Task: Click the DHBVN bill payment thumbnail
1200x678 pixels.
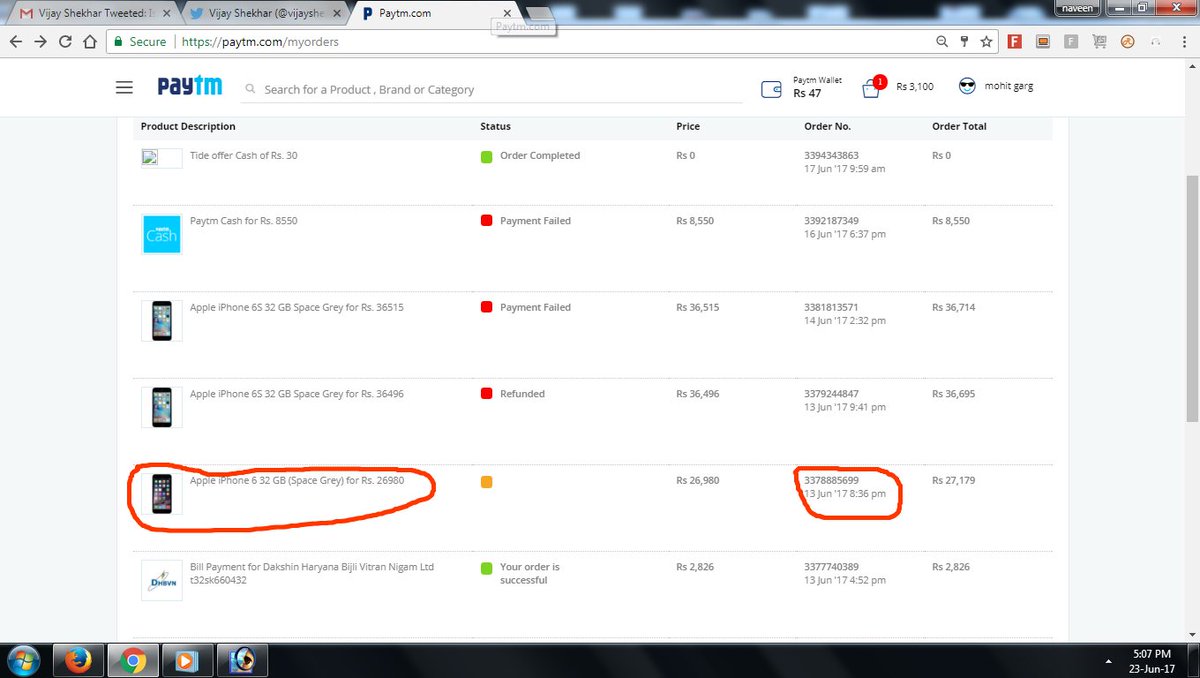Action: coord(161,580)
